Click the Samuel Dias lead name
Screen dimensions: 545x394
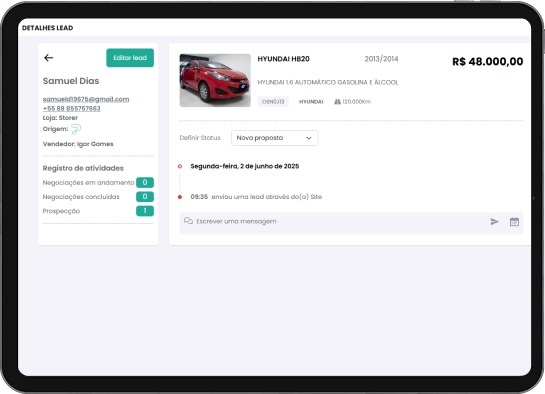tap(71, 81)
